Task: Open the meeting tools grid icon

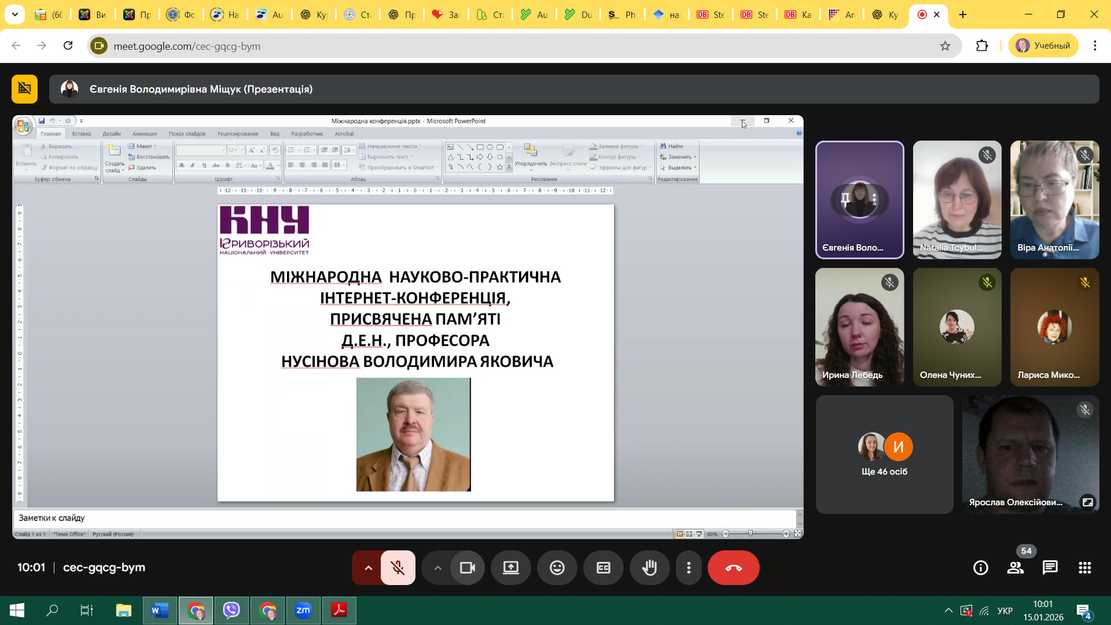Action: [1084, 568]
